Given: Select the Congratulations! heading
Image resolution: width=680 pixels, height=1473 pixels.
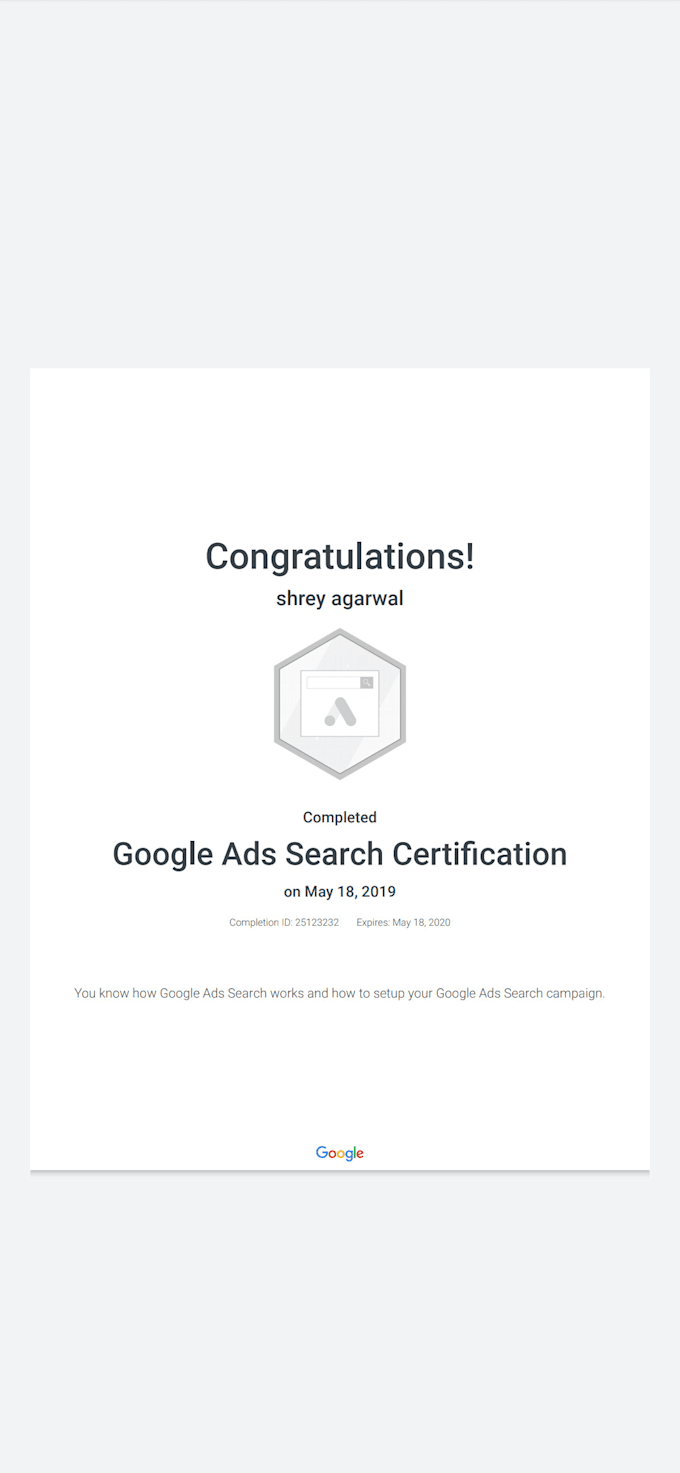Looking at the screenshot, I should point(340,556).
